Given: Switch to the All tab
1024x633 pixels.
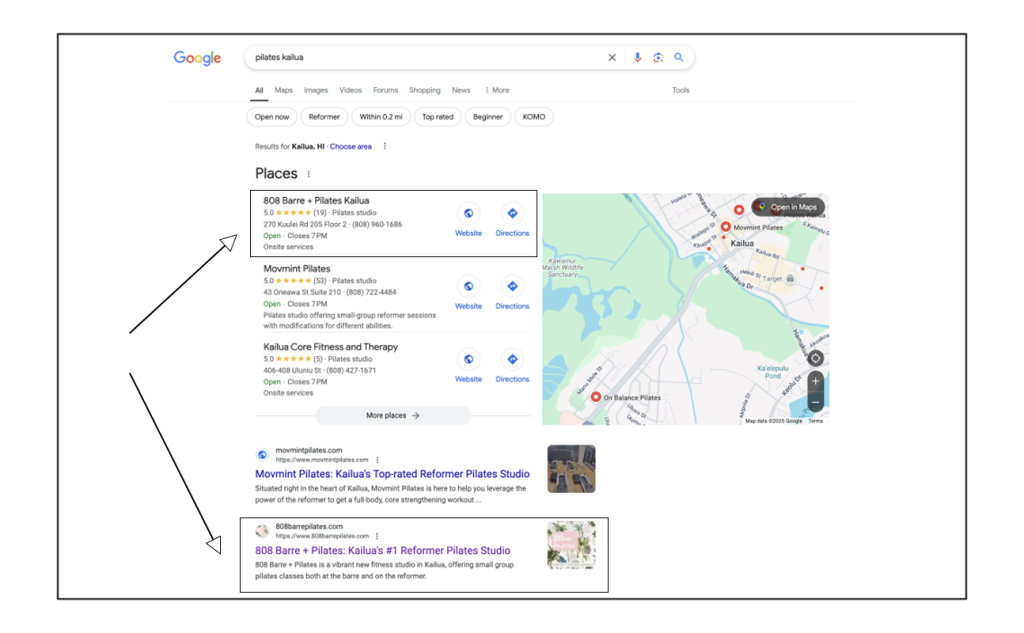Looking at the screenshot, I should click(259, 90).
